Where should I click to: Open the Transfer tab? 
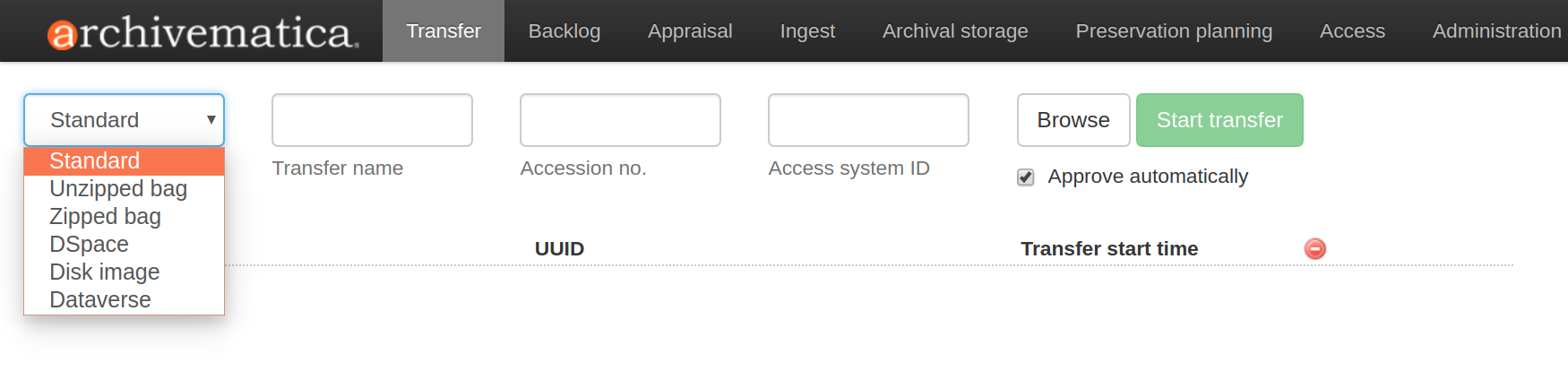[444, 31]
